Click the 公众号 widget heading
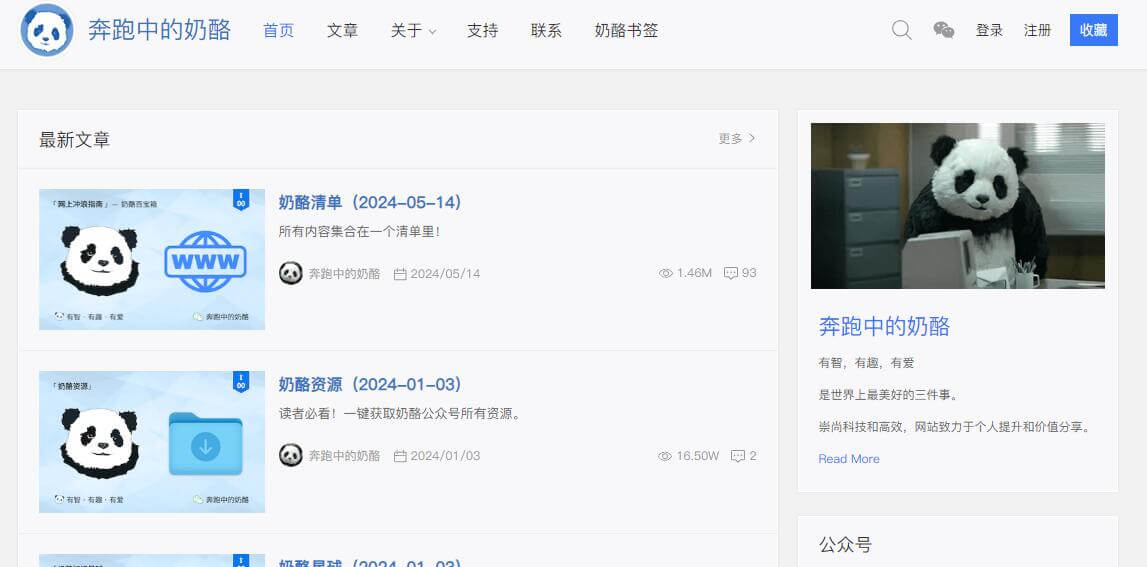This screenshot has height=567, width=1147. tap(846, 544)
